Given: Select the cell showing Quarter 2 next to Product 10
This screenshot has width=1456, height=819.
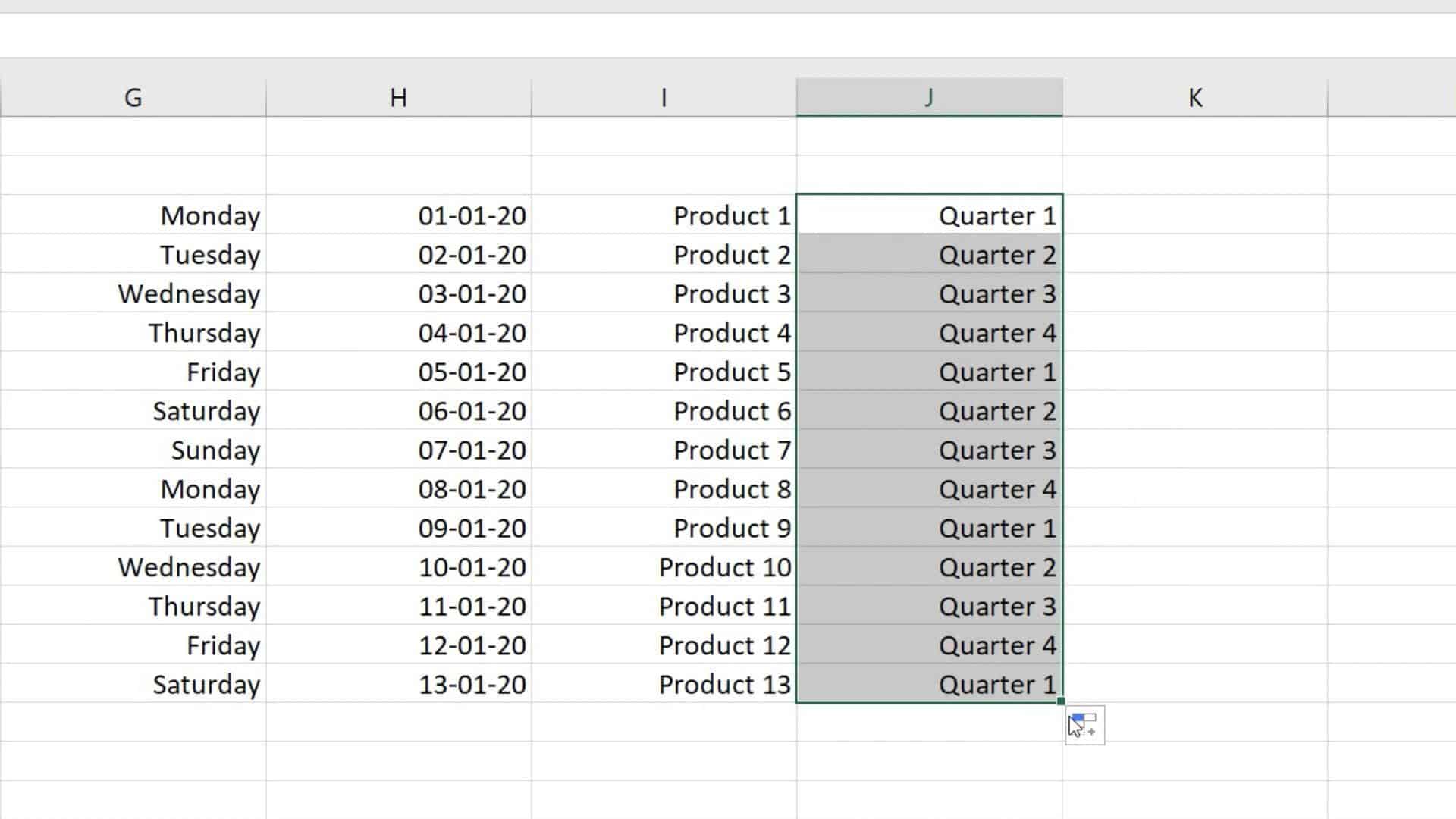Looking at the screenshot, I should (929, 567).
